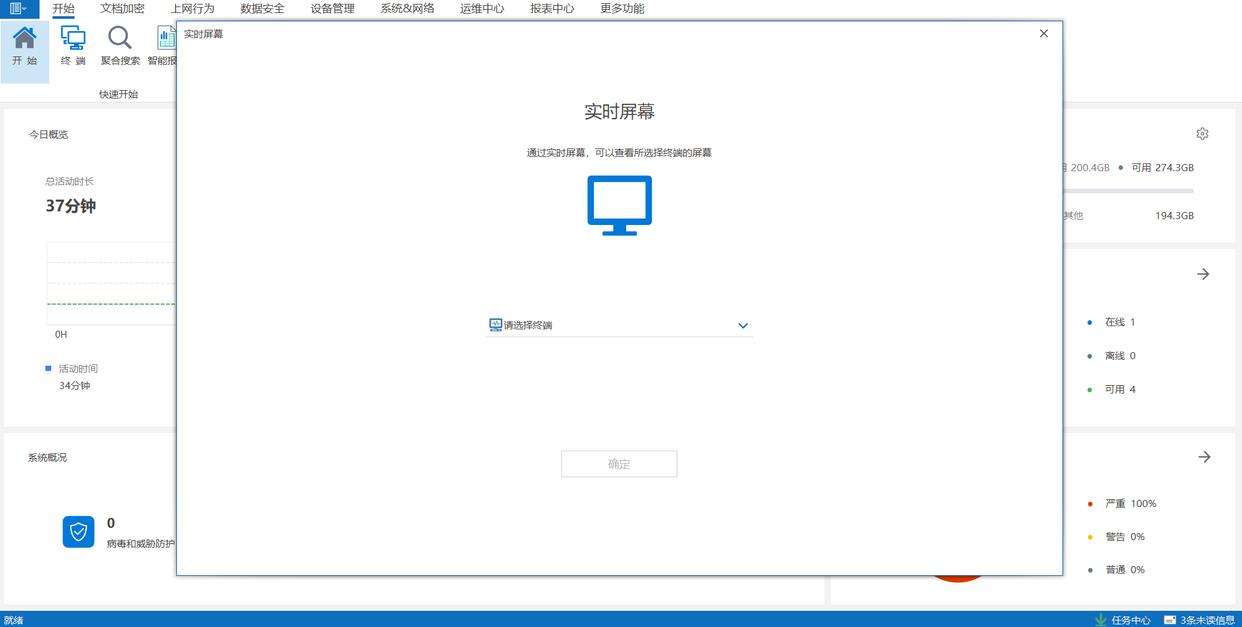Image resolution: width=1242 pixels, height=627 pixels.
Task: Open the 数据安全 tab
Action: coord(262,8)
